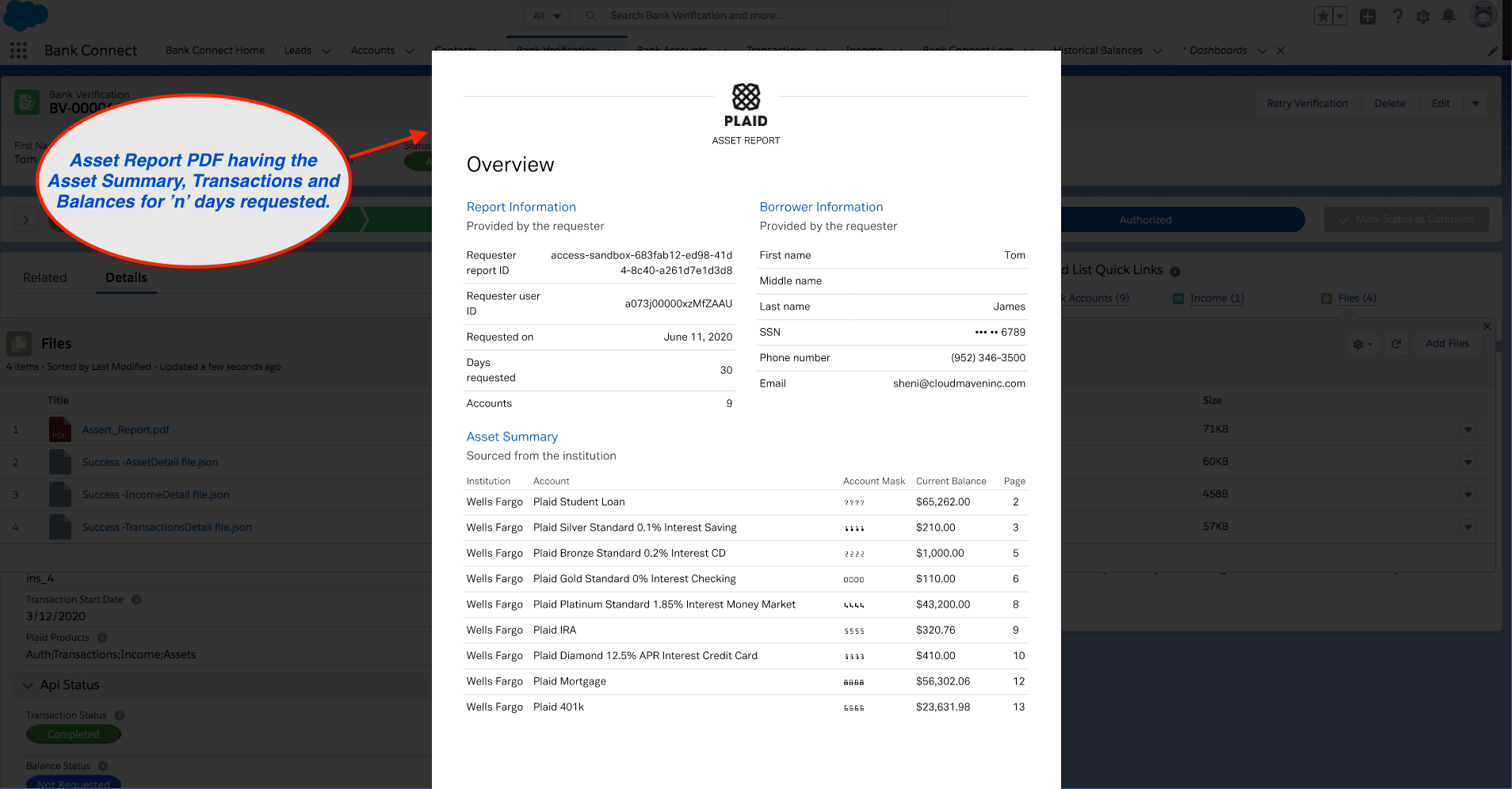Image resolution: width=1512 pixels, height=789 pixels.
Task: Click the Help question mark icon
Action: pyautogui.click(x=1397, y=16)
